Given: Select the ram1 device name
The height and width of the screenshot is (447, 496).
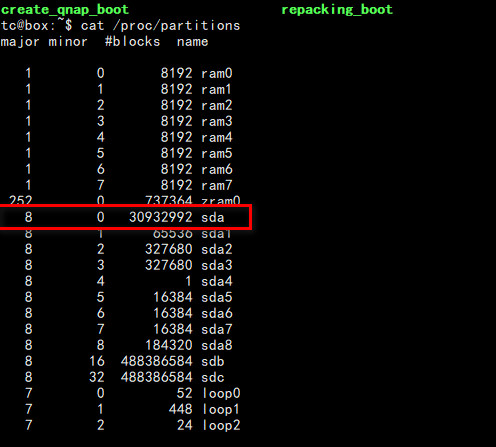Looking at the screenshot, I should (217, 89).
